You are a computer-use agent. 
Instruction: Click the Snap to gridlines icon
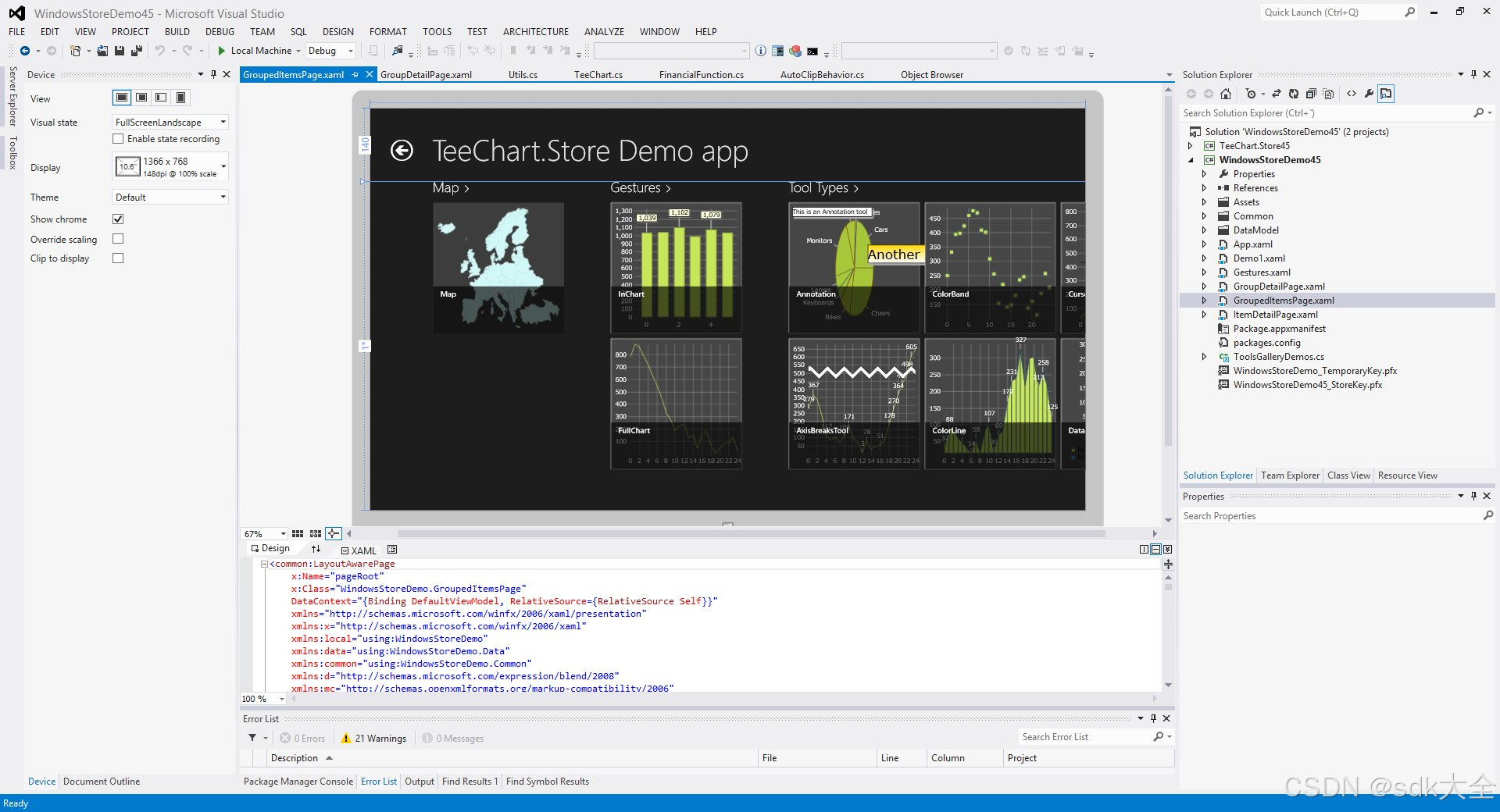[x=316, y=534]
